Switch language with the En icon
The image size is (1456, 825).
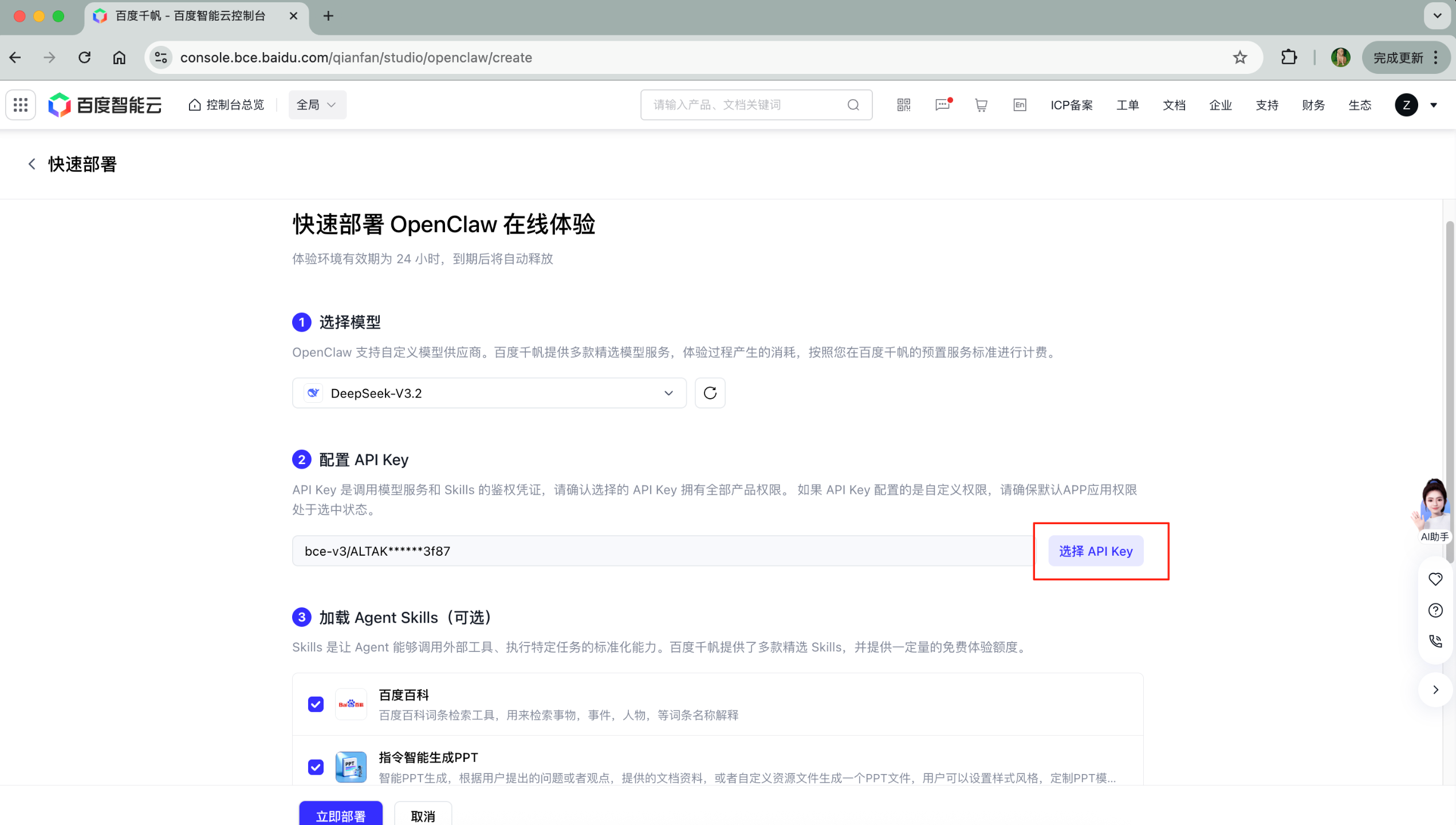click(x=1020, y=105)
